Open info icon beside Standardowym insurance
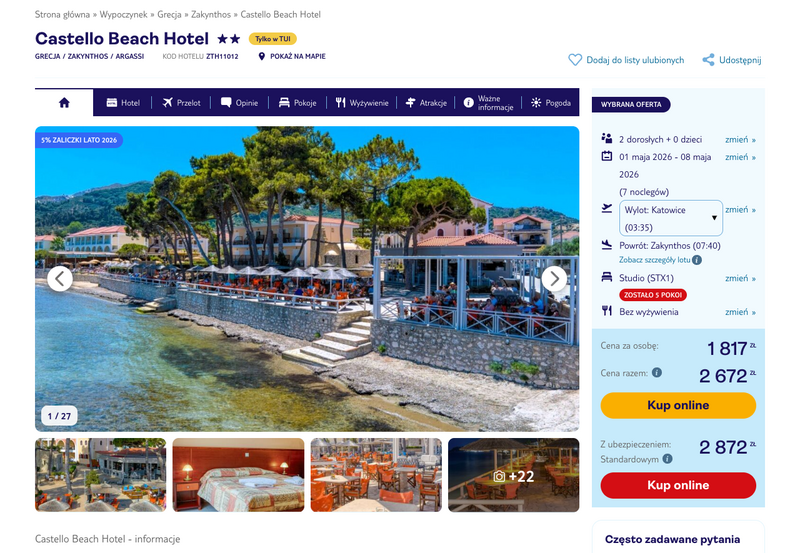800x553 pixels. click(667, 459)
